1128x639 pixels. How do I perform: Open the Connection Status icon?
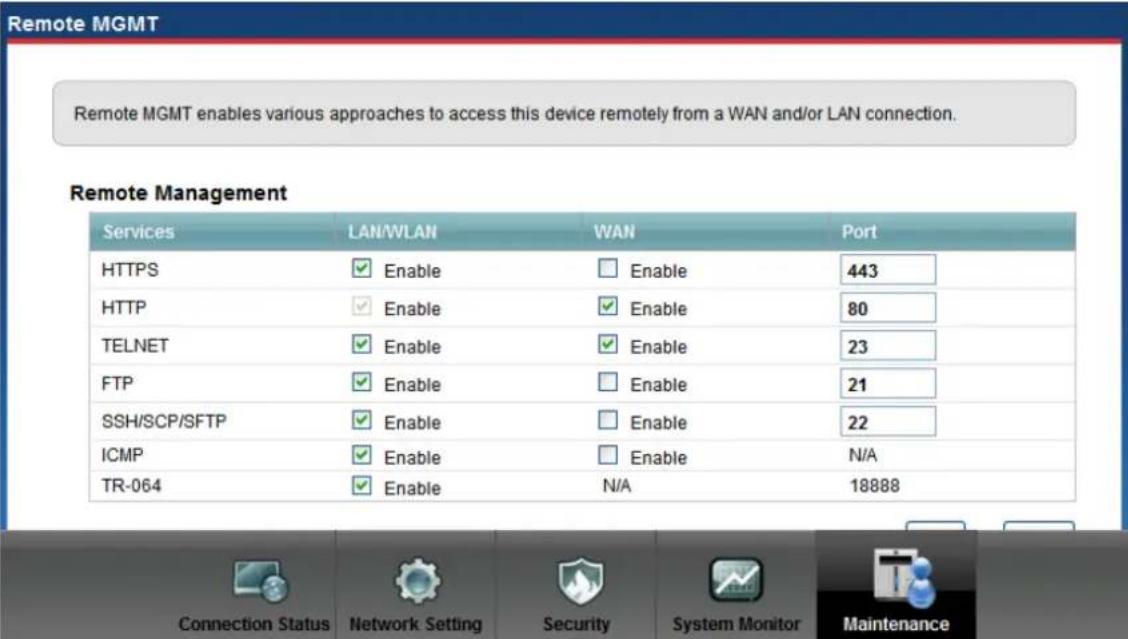tap(260, 581)
